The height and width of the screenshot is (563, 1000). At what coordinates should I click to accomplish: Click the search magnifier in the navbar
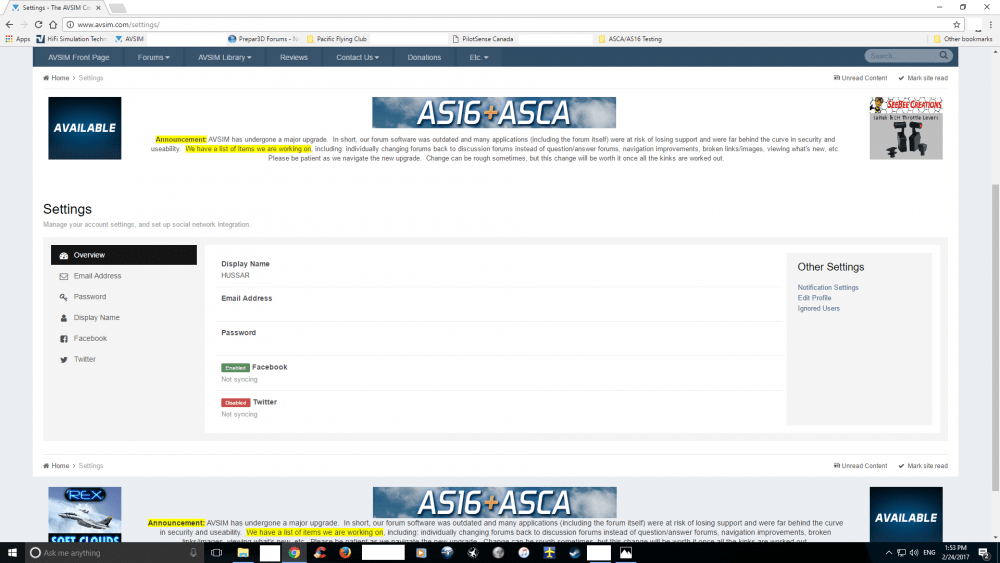click(x=943, y=55)
